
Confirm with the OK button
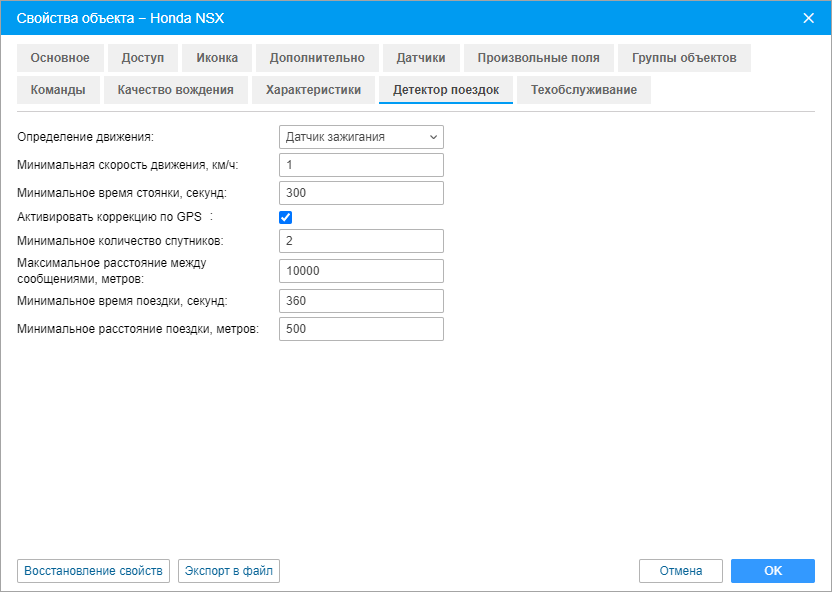point(773,571)
